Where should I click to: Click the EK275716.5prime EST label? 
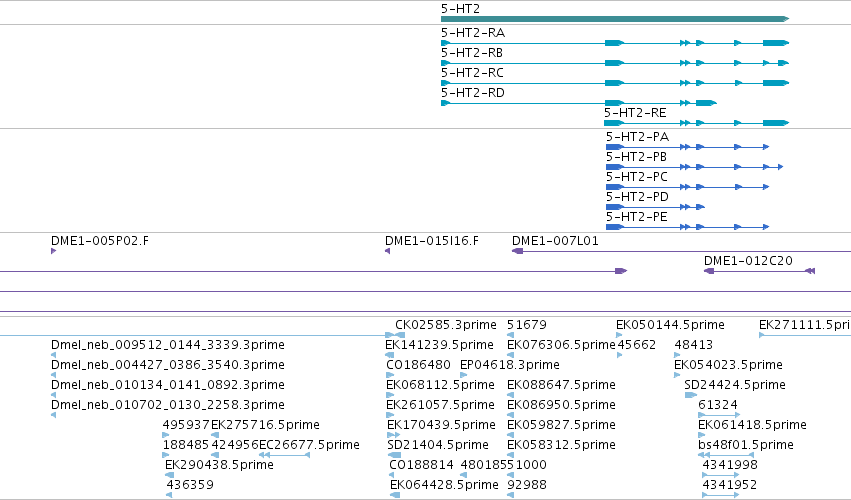pyautogui.click(x=265, y=426)
